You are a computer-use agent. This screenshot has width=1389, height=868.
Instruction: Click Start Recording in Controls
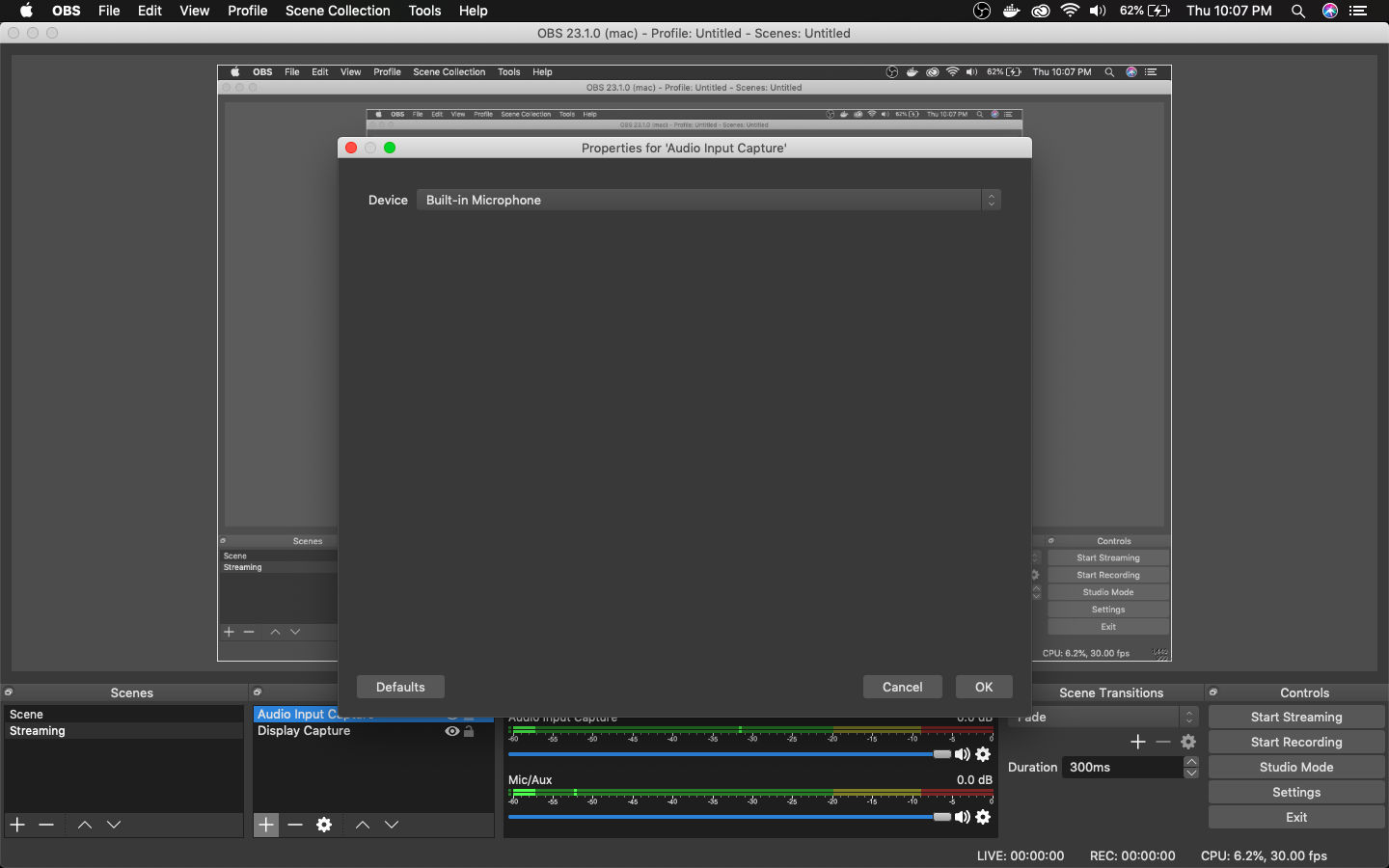(x=1296, y=742)
